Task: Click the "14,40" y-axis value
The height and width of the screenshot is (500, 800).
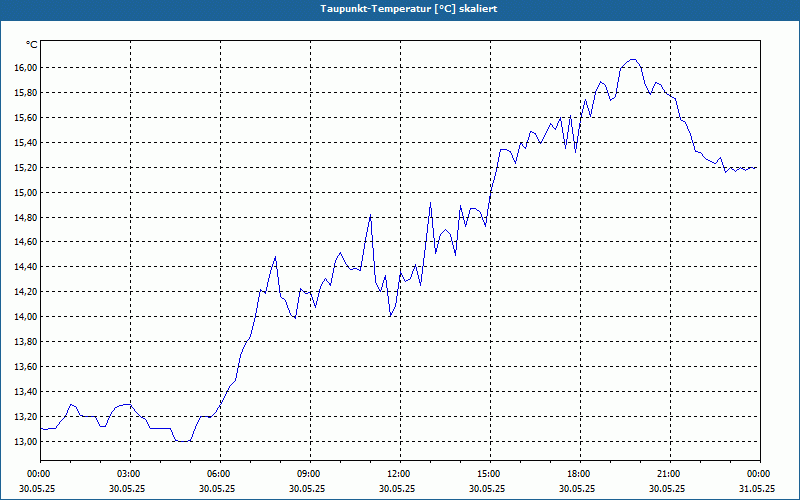Action: tap(25, 267)
